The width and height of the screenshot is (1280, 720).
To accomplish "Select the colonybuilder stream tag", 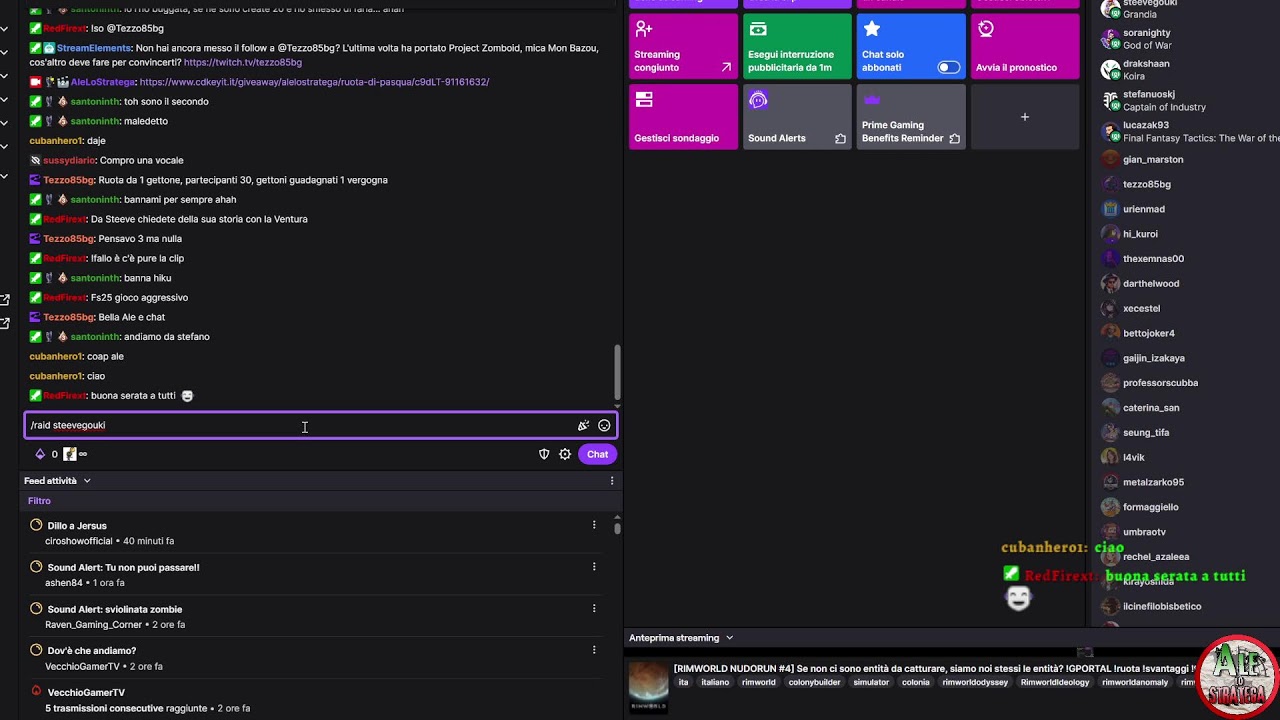I will click(812, 682).
